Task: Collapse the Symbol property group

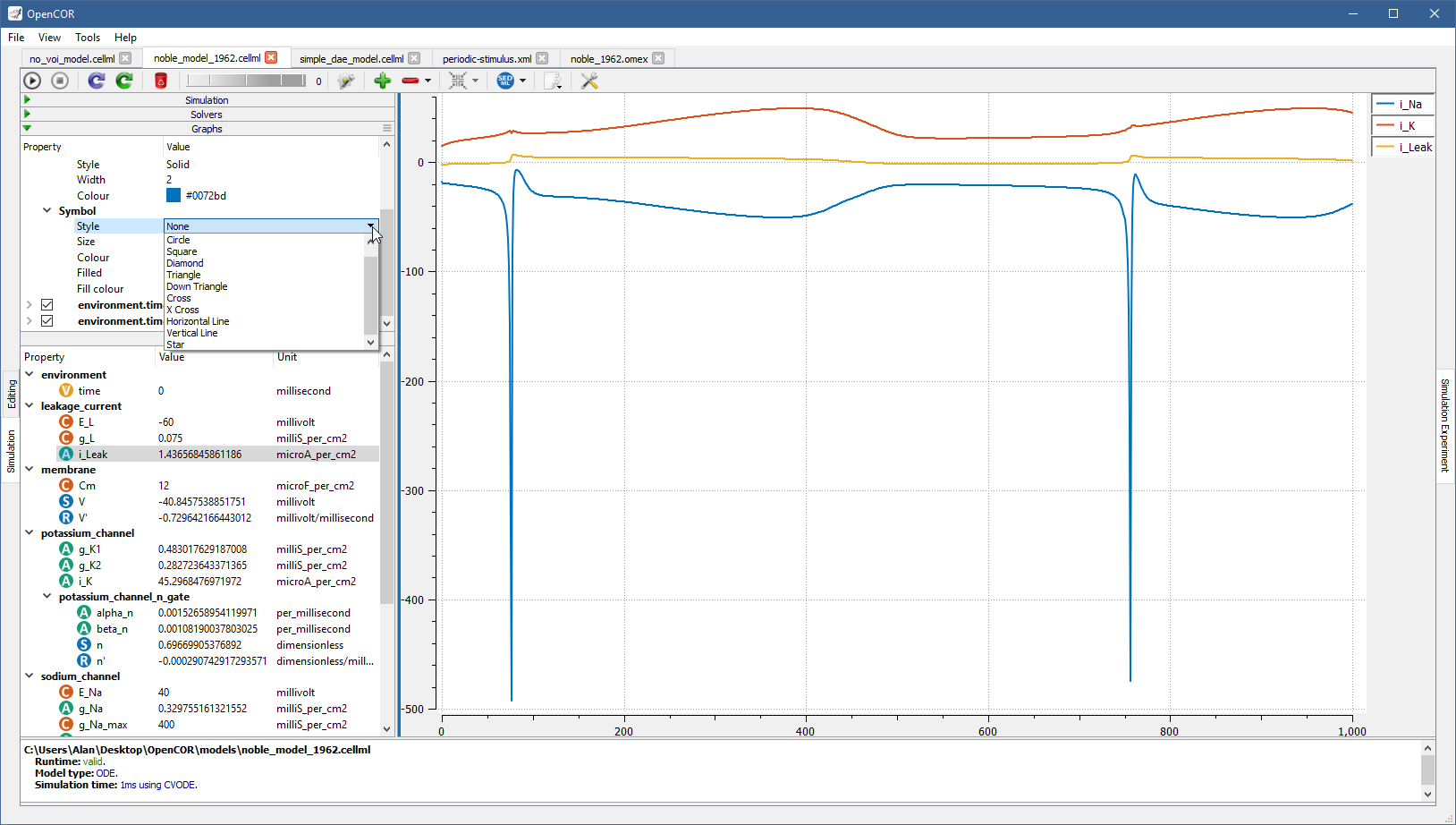Action: [x=47, y=211]
